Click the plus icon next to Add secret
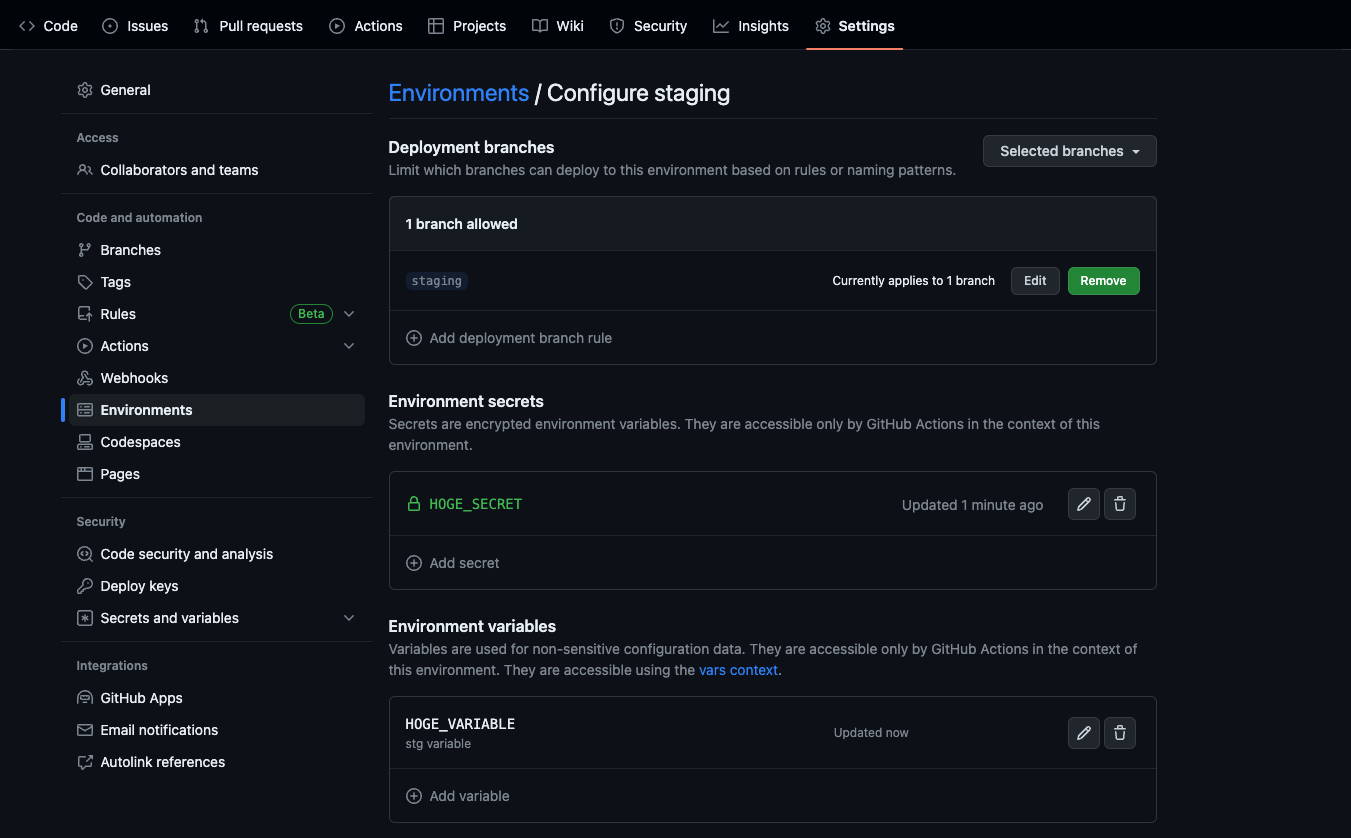The height and width of the screenshot is (838, 1351). (414, 562)
